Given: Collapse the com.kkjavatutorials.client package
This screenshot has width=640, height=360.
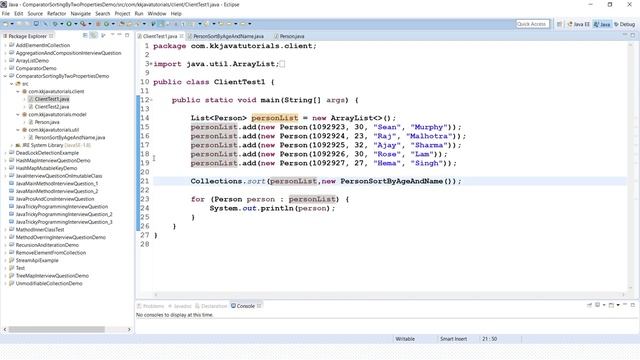Looking at the screenshot, I should coord(18,91).
